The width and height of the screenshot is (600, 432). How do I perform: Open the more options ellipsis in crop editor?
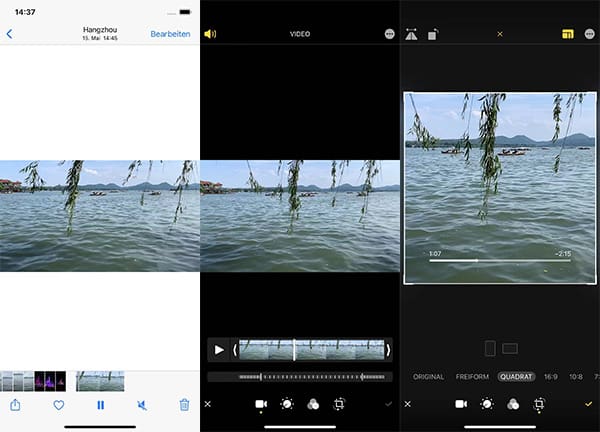click(589, 34)
